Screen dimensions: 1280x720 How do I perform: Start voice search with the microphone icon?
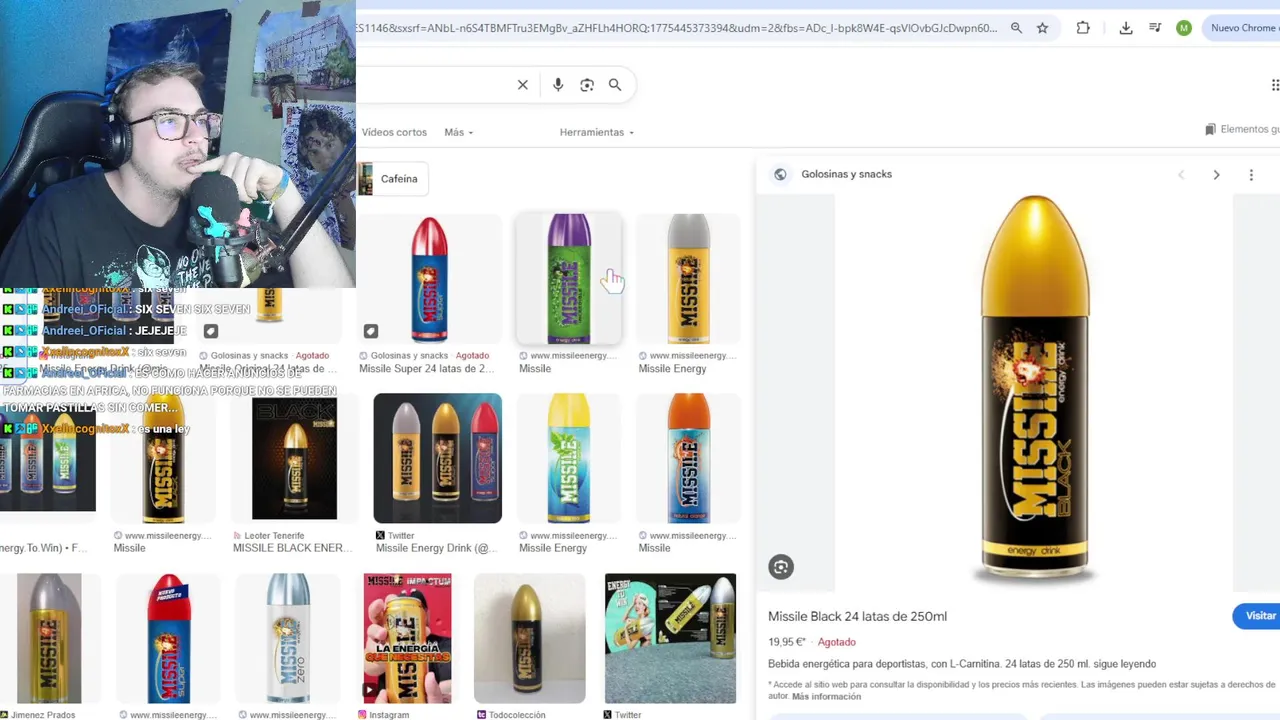(x=558, y=85)
